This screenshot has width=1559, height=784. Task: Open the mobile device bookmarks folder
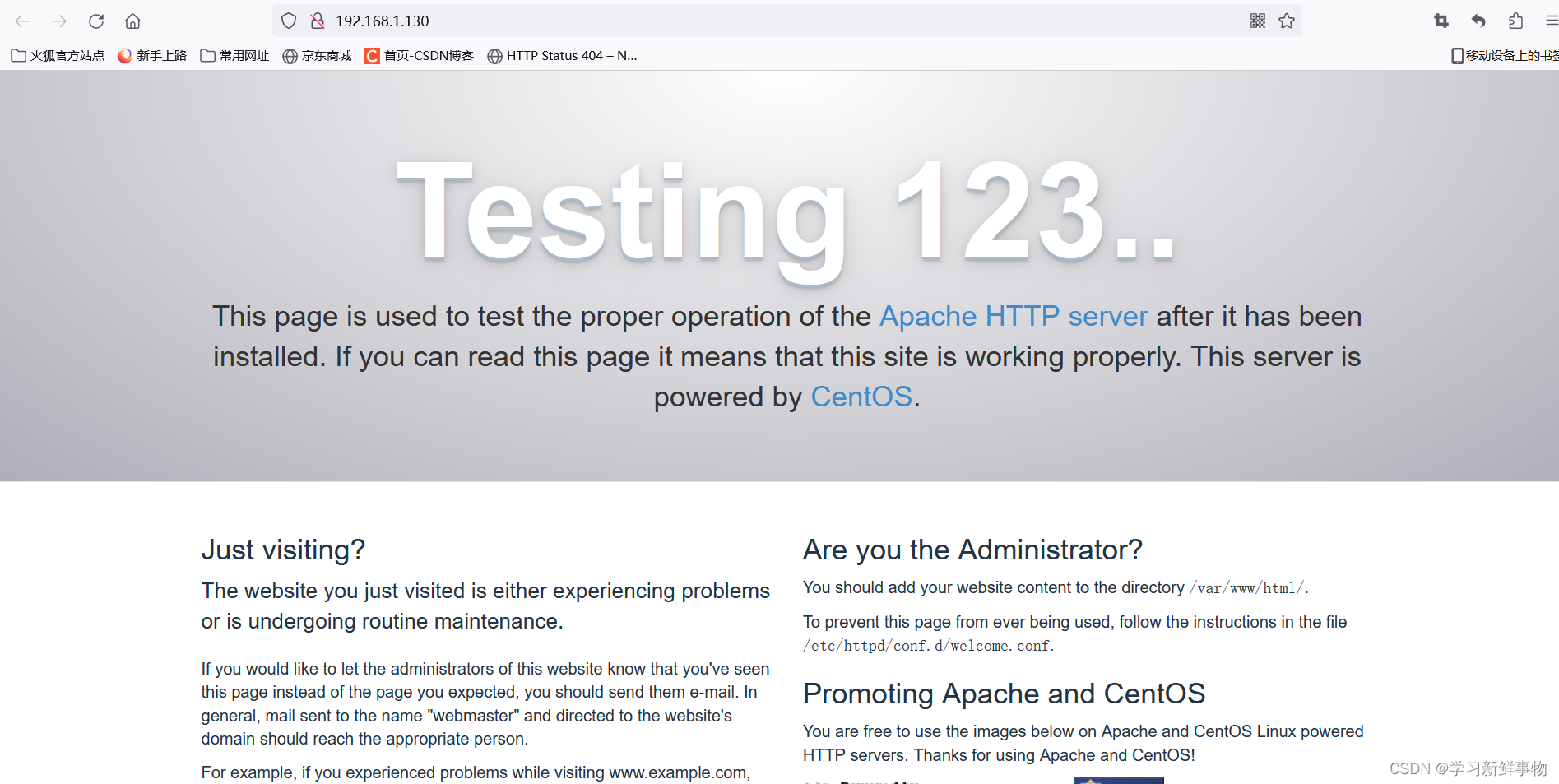1505,55
